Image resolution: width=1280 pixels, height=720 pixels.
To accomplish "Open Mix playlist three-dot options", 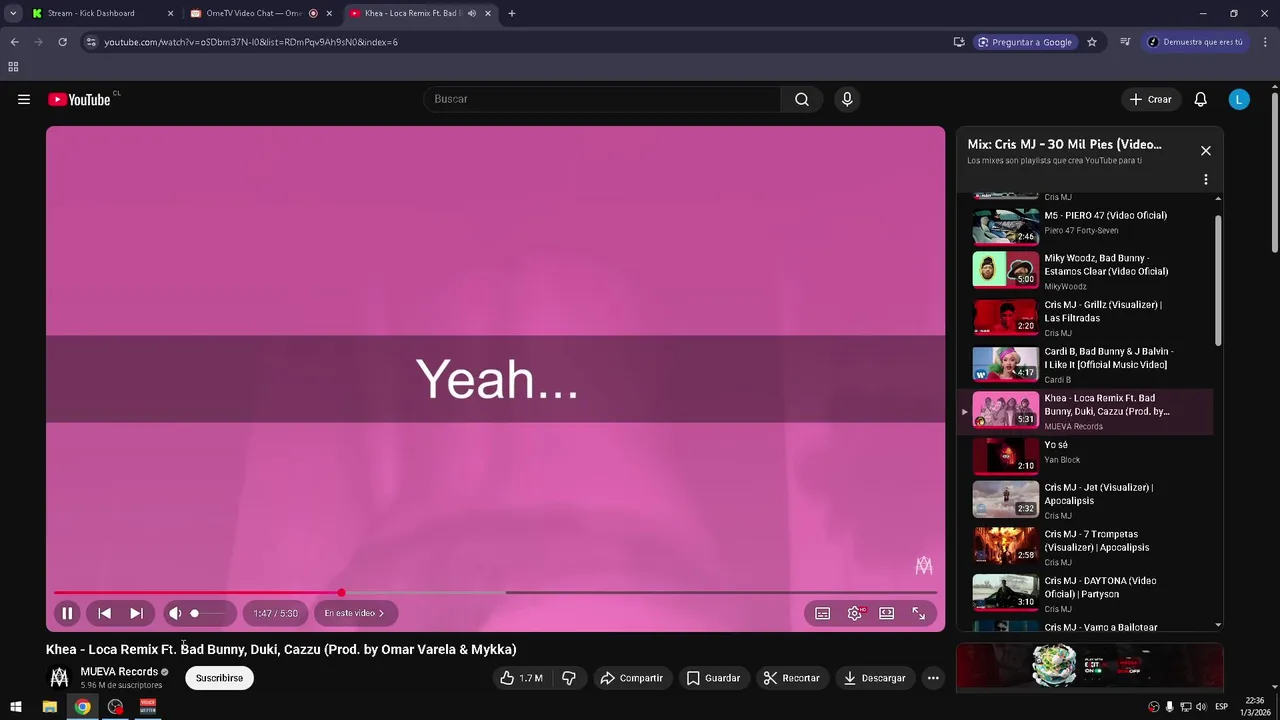I will [x=1206, y=180].
